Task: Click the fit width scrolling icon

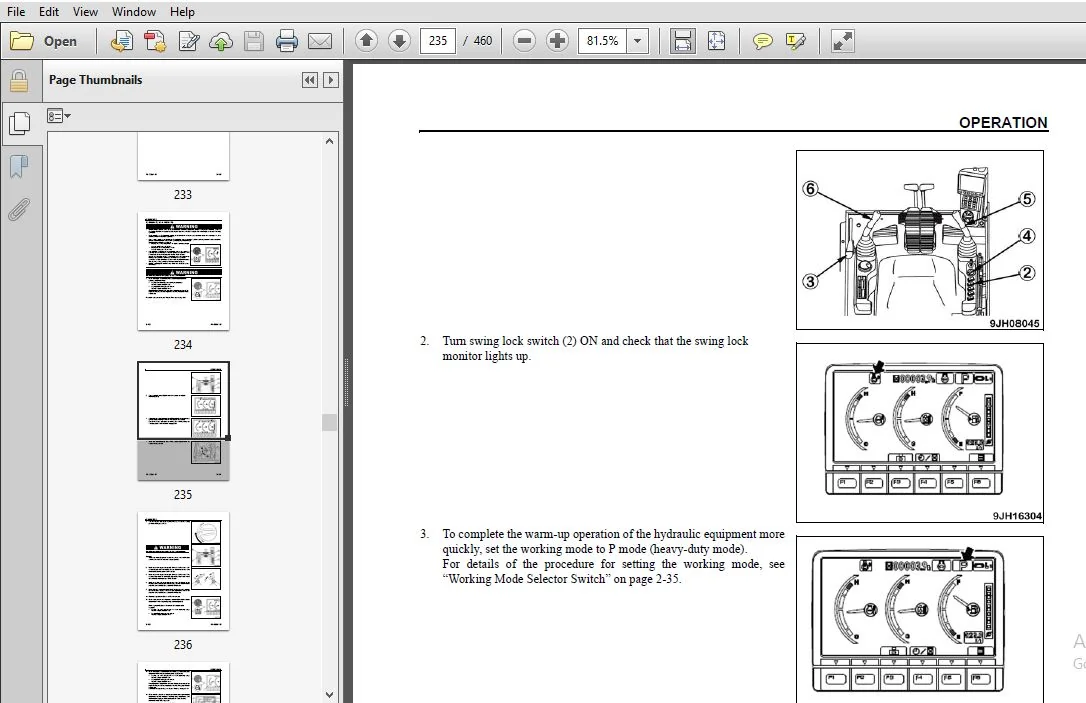Action: (x=682, y=41)
